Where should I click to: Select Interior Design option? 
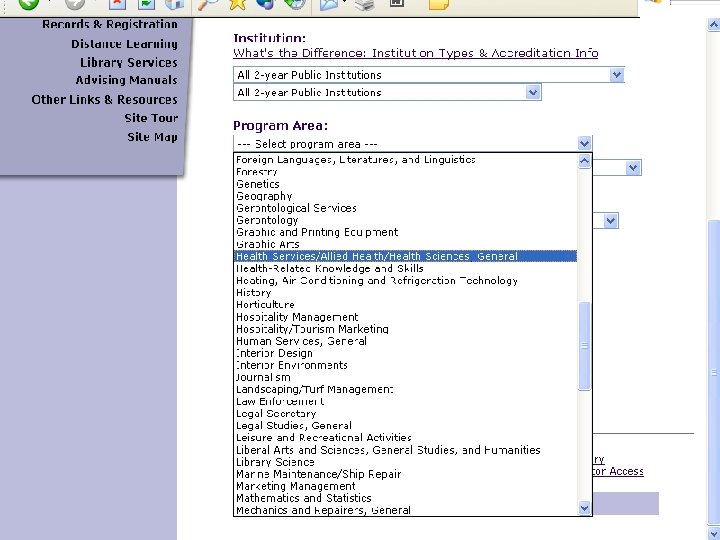click(405, 353)
